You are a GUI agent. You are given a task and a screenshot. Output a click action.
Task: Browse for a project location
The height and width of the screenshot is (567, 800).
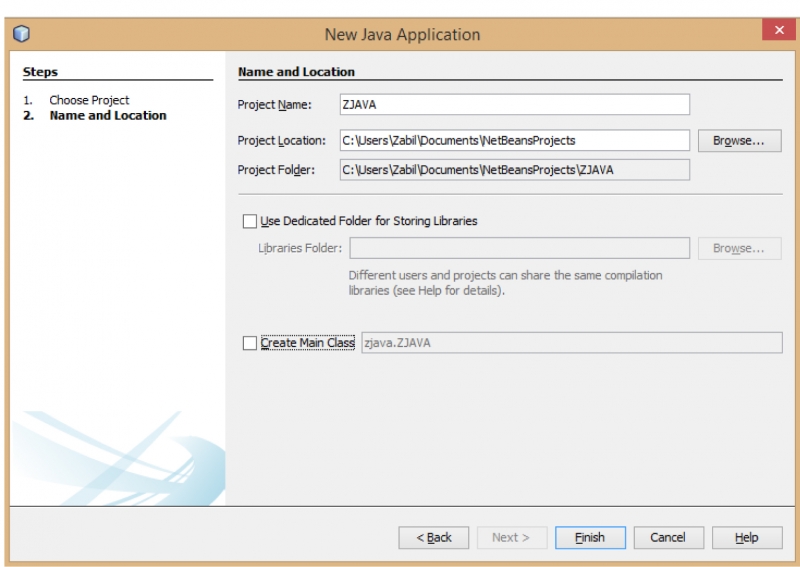738,141
